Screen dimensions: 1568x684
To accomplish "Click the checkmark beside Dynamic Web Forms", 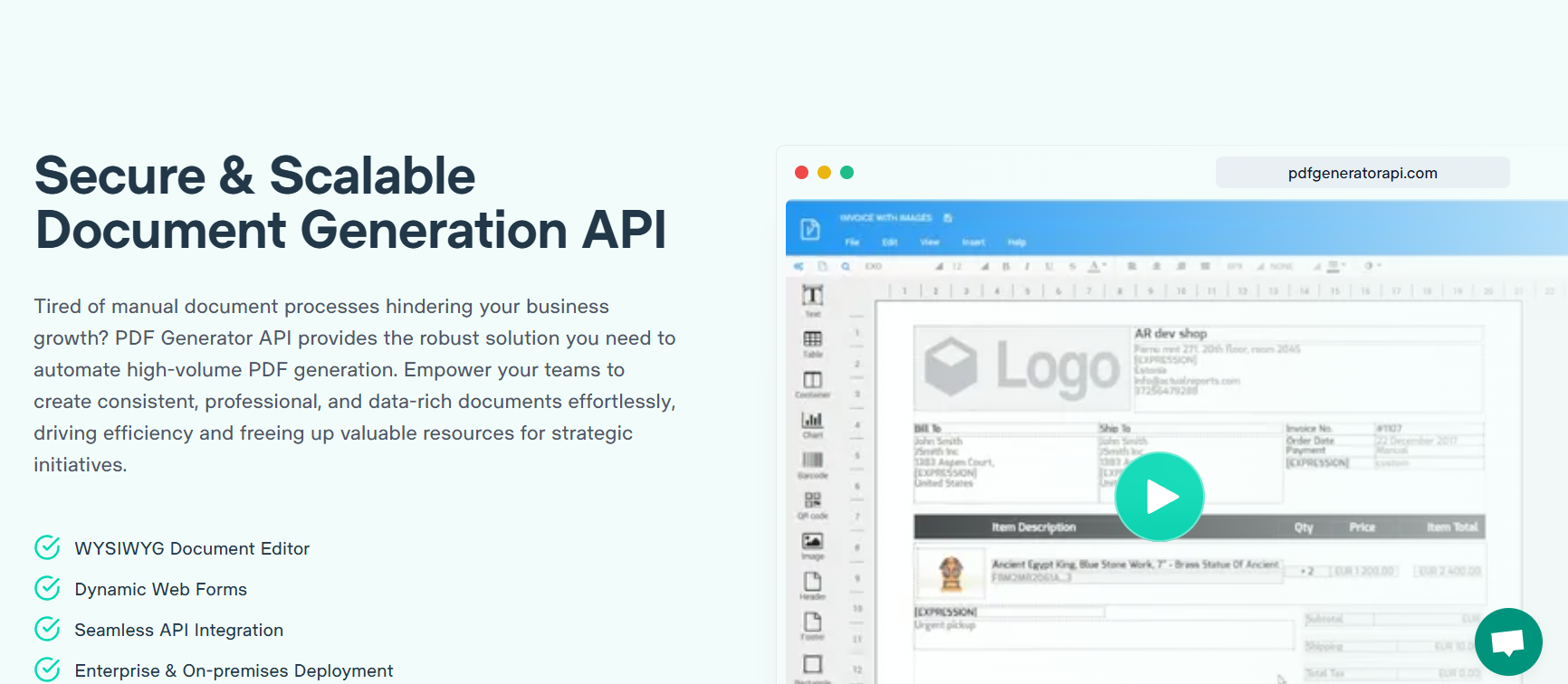I will [47, 588].
